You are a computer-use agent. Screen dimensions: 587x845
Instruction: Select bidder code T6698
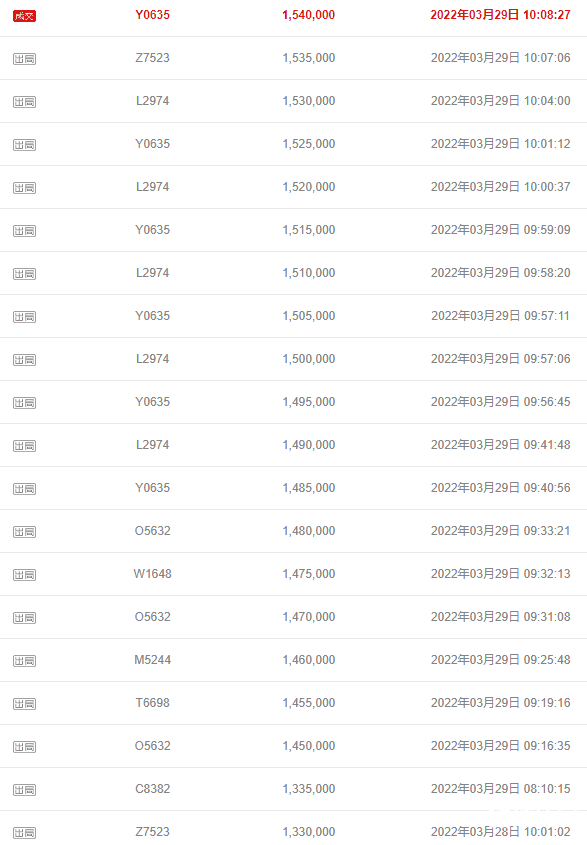coord(153,703)
